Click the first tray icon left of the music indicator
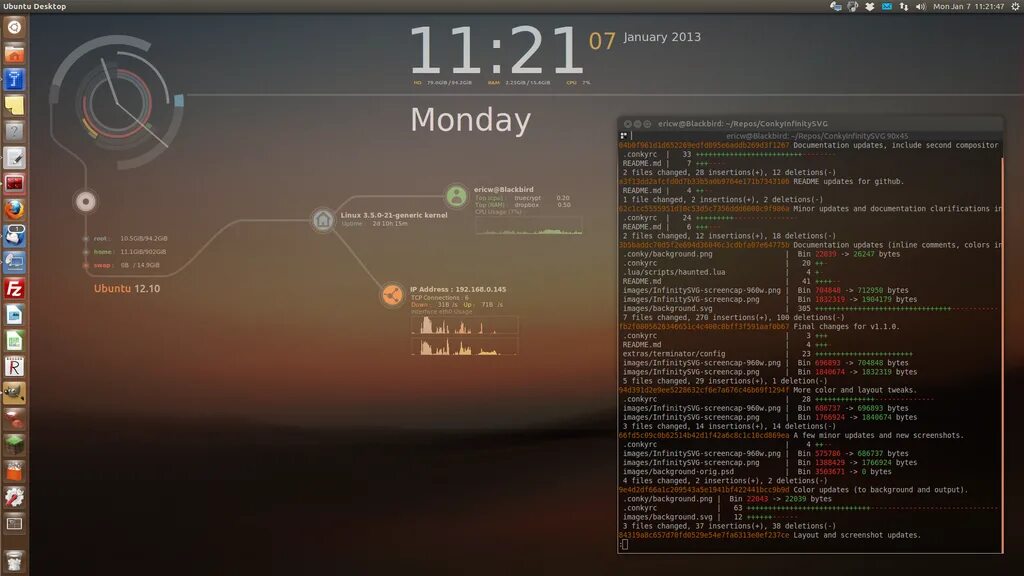The width and height of the screenshot is (1024, 576). [835, 7]
